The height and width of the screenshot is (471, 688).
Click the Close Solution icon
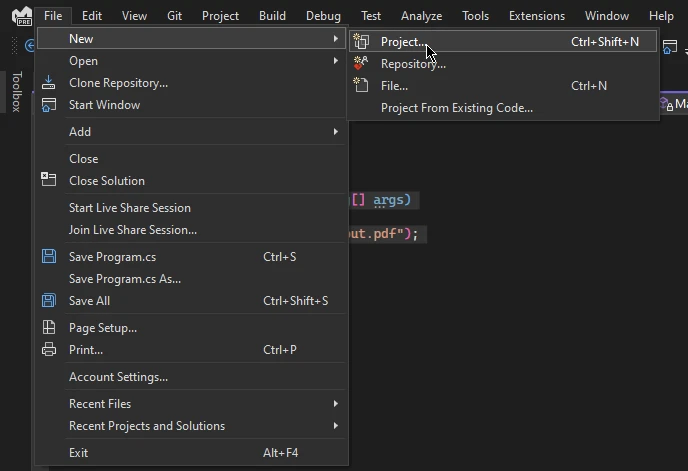(48, 181)
